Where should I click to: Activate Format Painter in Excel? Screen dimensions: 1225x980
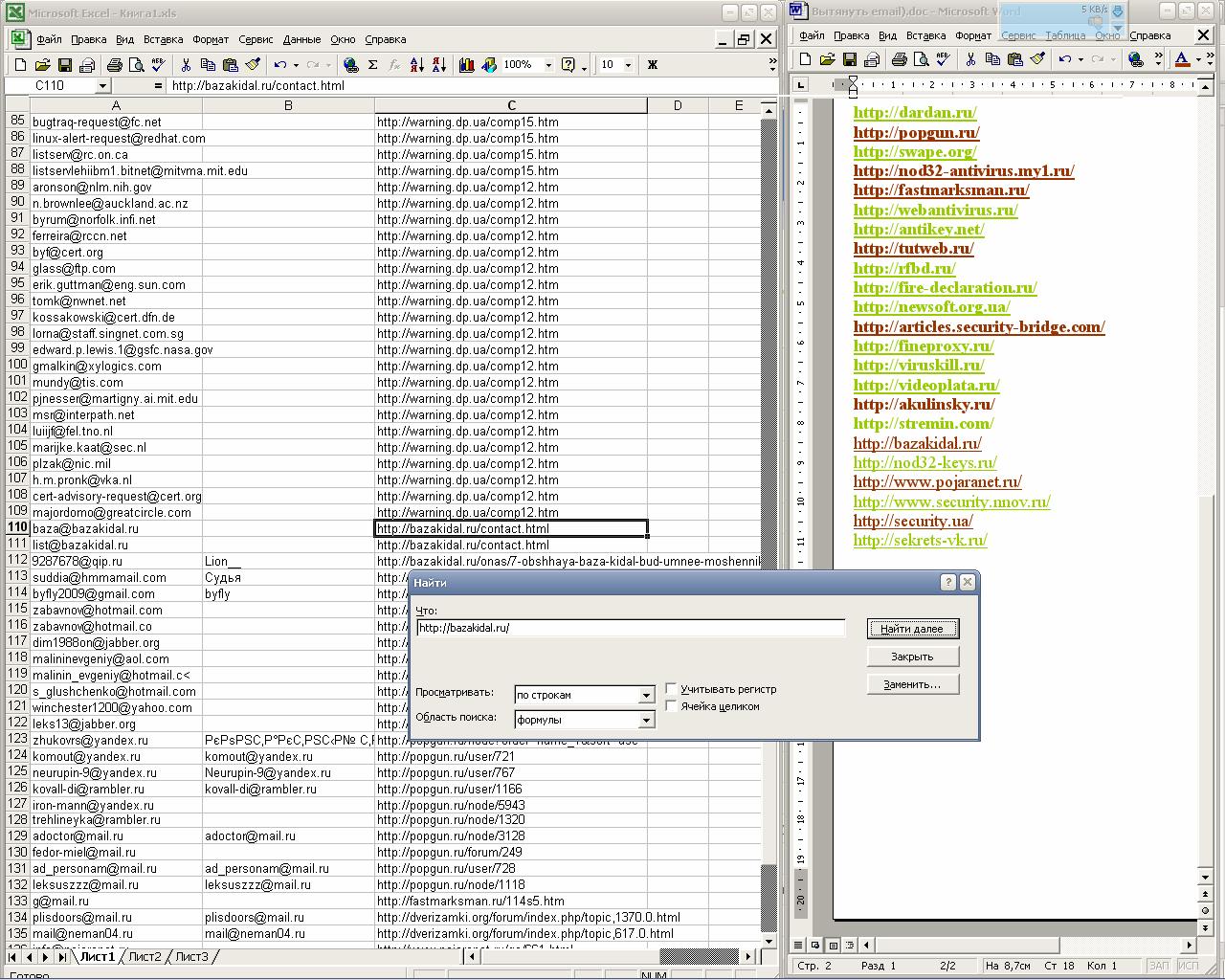[253, 65]
